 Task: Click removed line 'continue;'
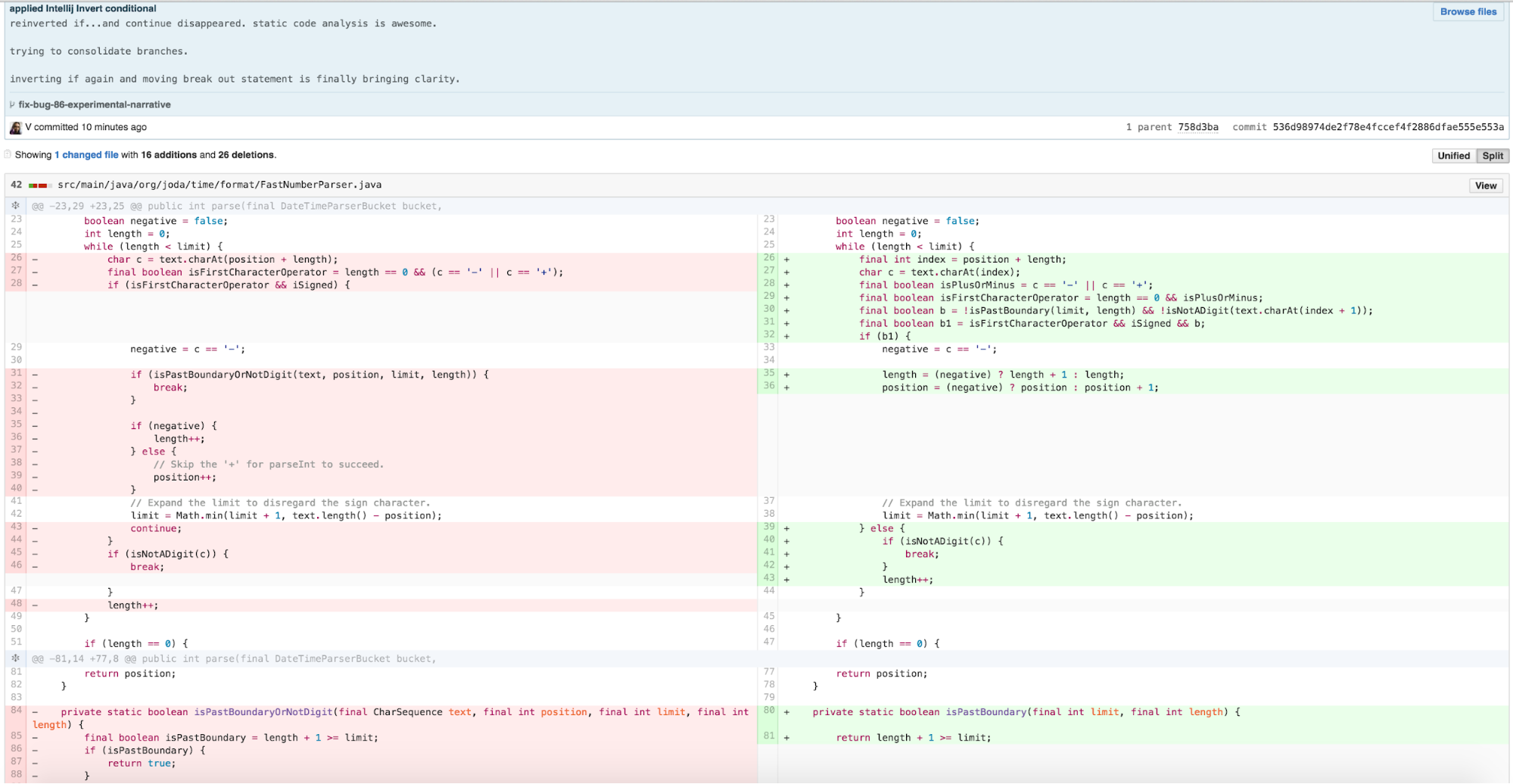[156, 528]
